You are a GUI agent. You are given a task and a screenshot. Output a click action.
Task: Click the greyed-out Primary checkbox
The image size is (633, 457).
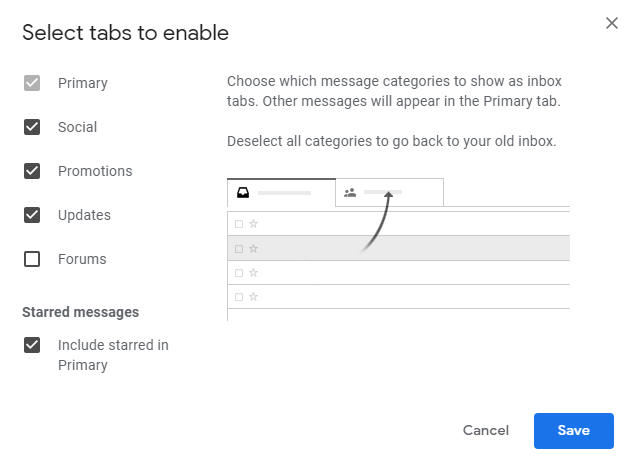[x=32, y=83]
